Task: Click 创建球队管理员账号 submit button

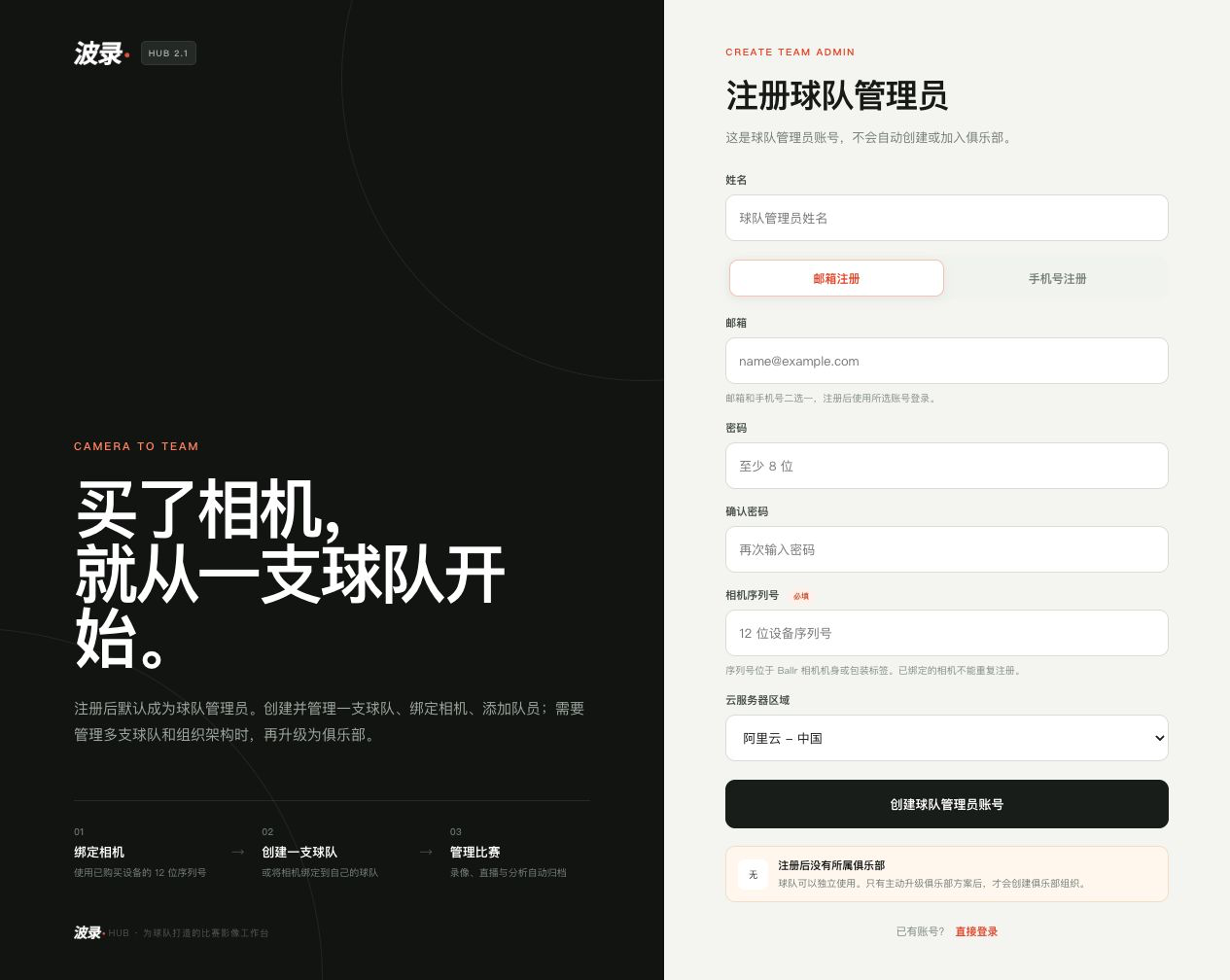Action: [946, 804]
